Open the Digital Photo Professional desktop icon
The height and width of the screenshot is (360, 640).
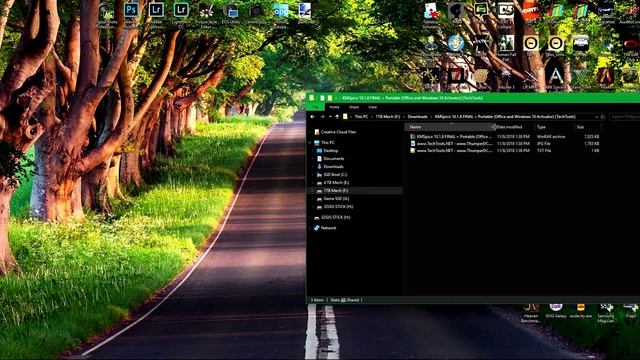point(106,10)
